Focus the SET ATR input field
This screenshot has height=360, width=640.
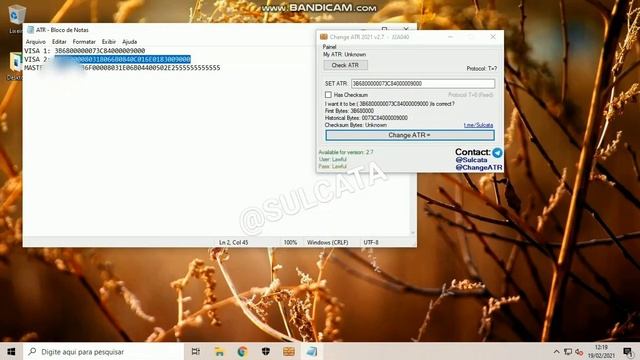click(423, 83)
